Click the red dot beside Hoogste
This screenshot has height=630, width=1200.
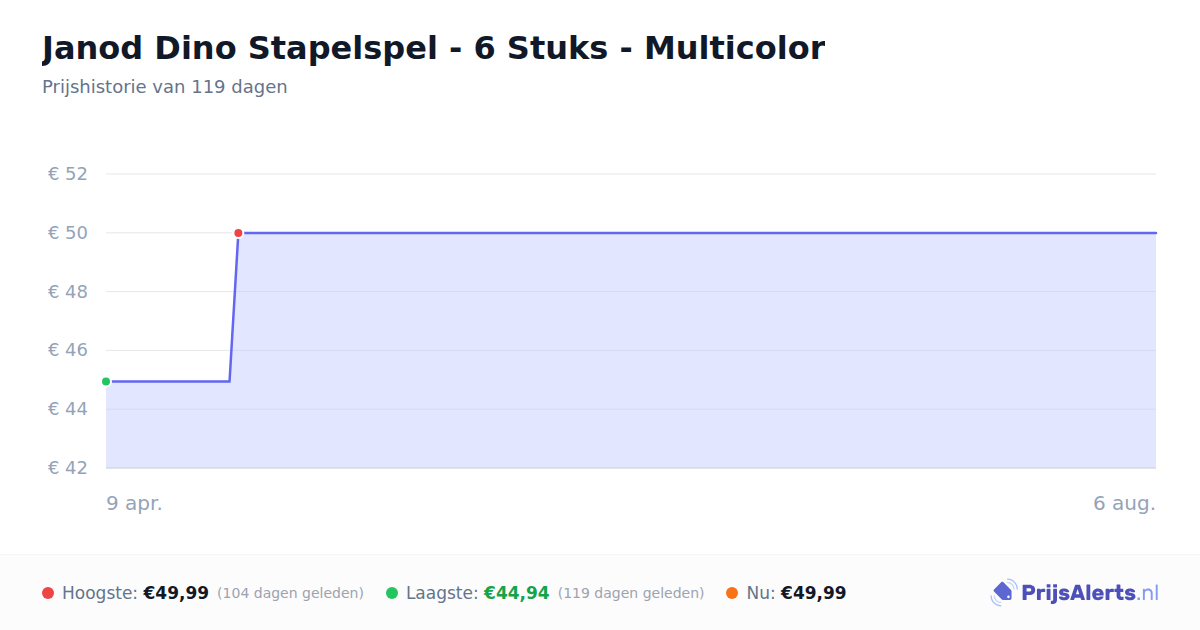48,593
